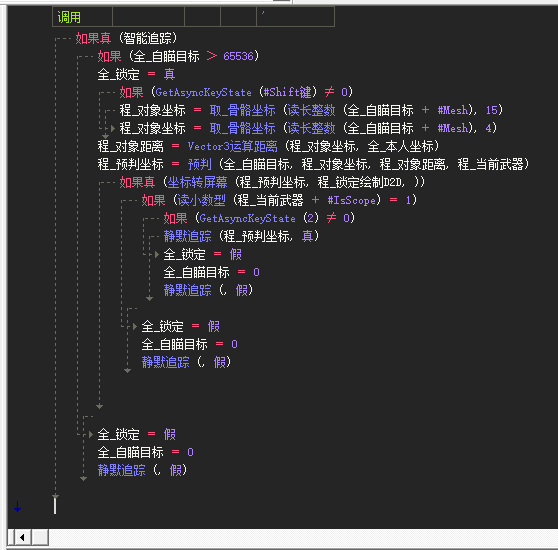This screenshot has width=558, height=550.
Task: Click the 程_锁定绘制D2D parameter
Action: point(360,183)
